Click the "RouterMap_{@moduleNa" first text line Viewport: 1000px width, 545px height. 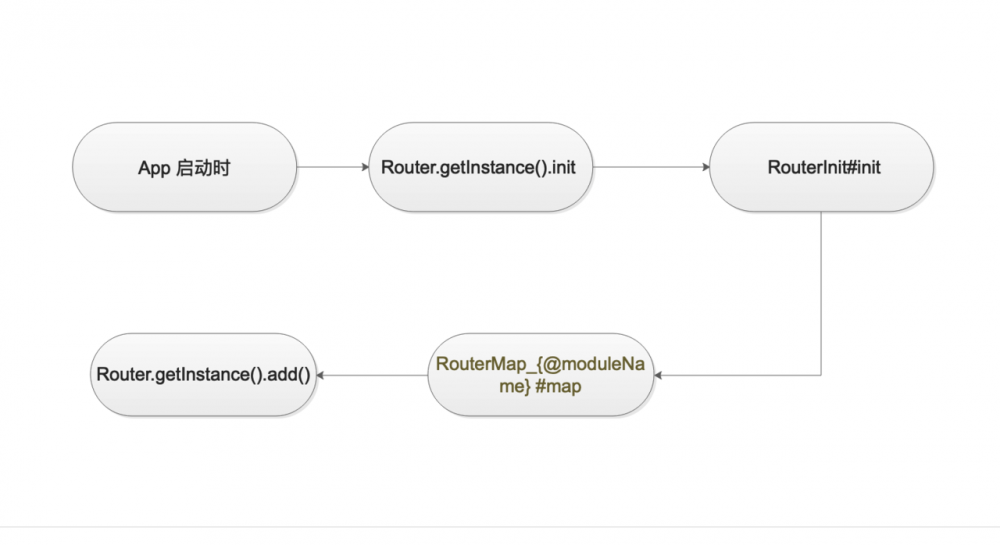tap(540, 365)
